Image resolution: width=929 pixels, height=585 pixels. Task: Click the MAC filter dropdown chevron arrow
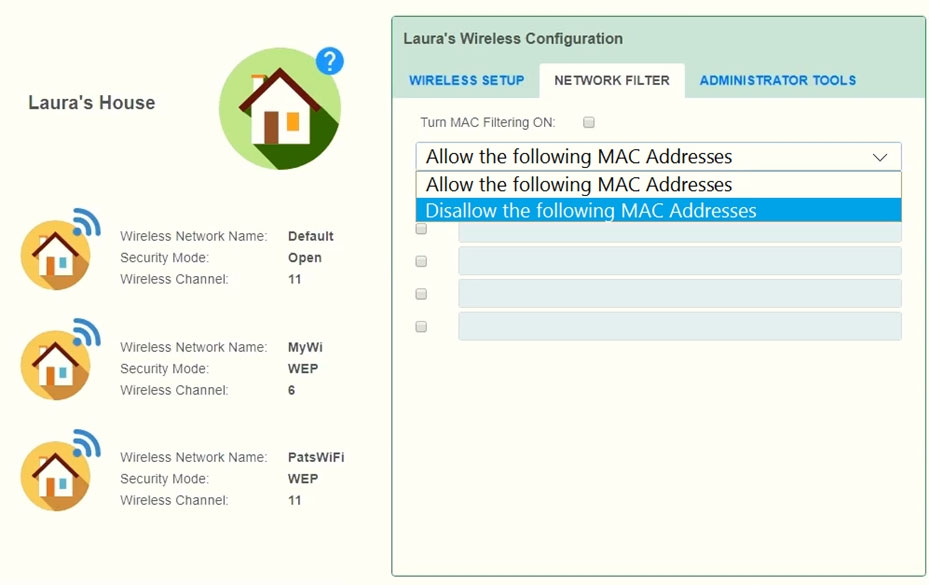pos(880,157)
